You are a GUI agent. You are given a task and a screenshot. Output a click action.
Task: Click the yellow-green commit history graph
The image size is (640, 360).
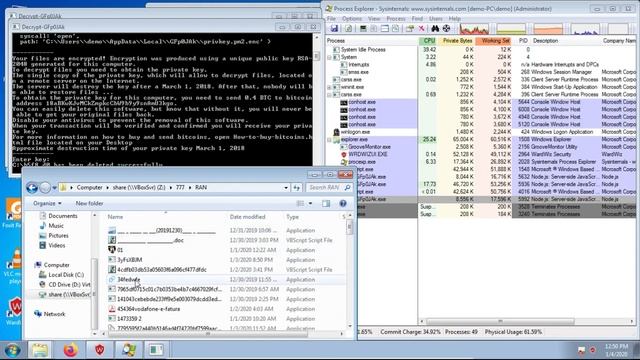coord(511,29)
